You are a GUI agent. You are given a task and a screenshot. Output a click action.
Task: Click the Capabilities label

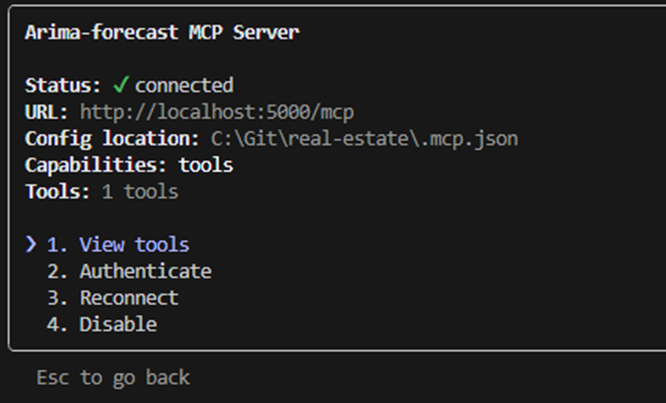[x=96, y=164]
